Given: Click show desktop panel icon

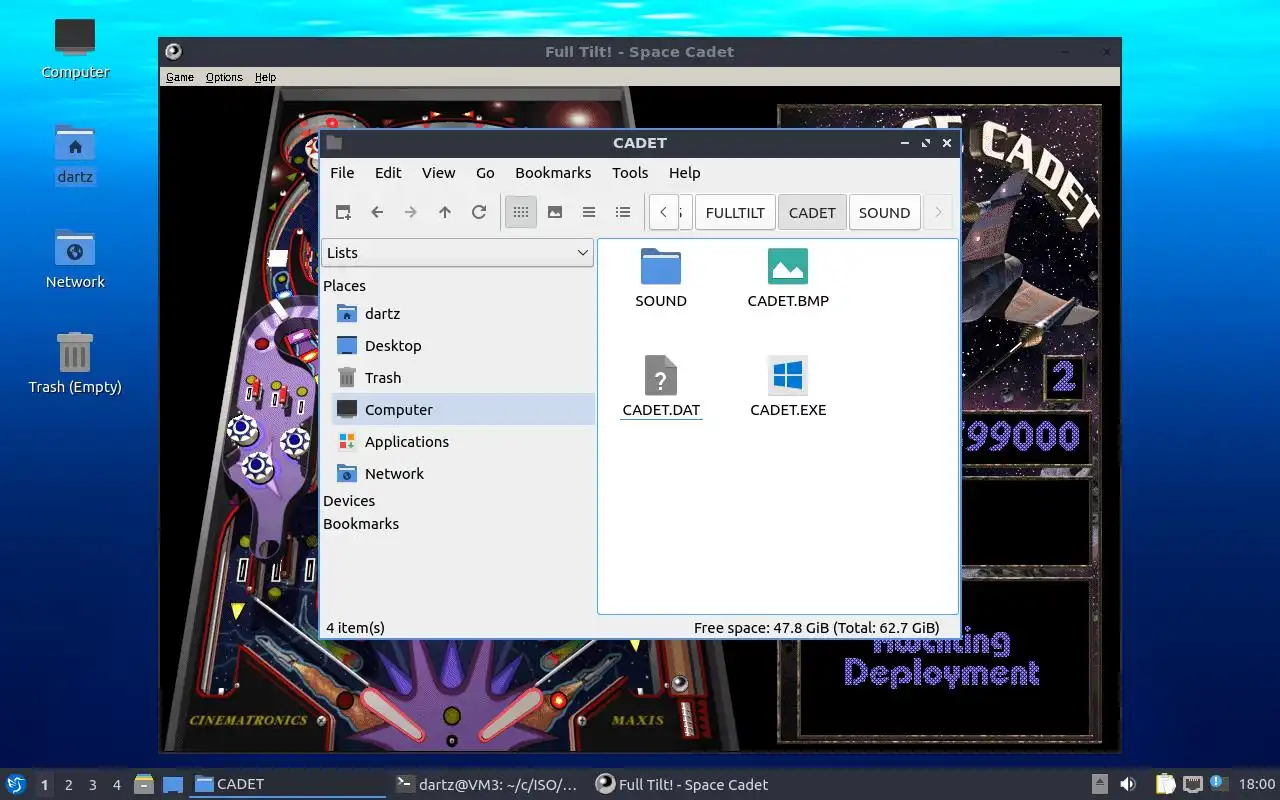Looking at the screenshot, I should [x=172, y=784].
